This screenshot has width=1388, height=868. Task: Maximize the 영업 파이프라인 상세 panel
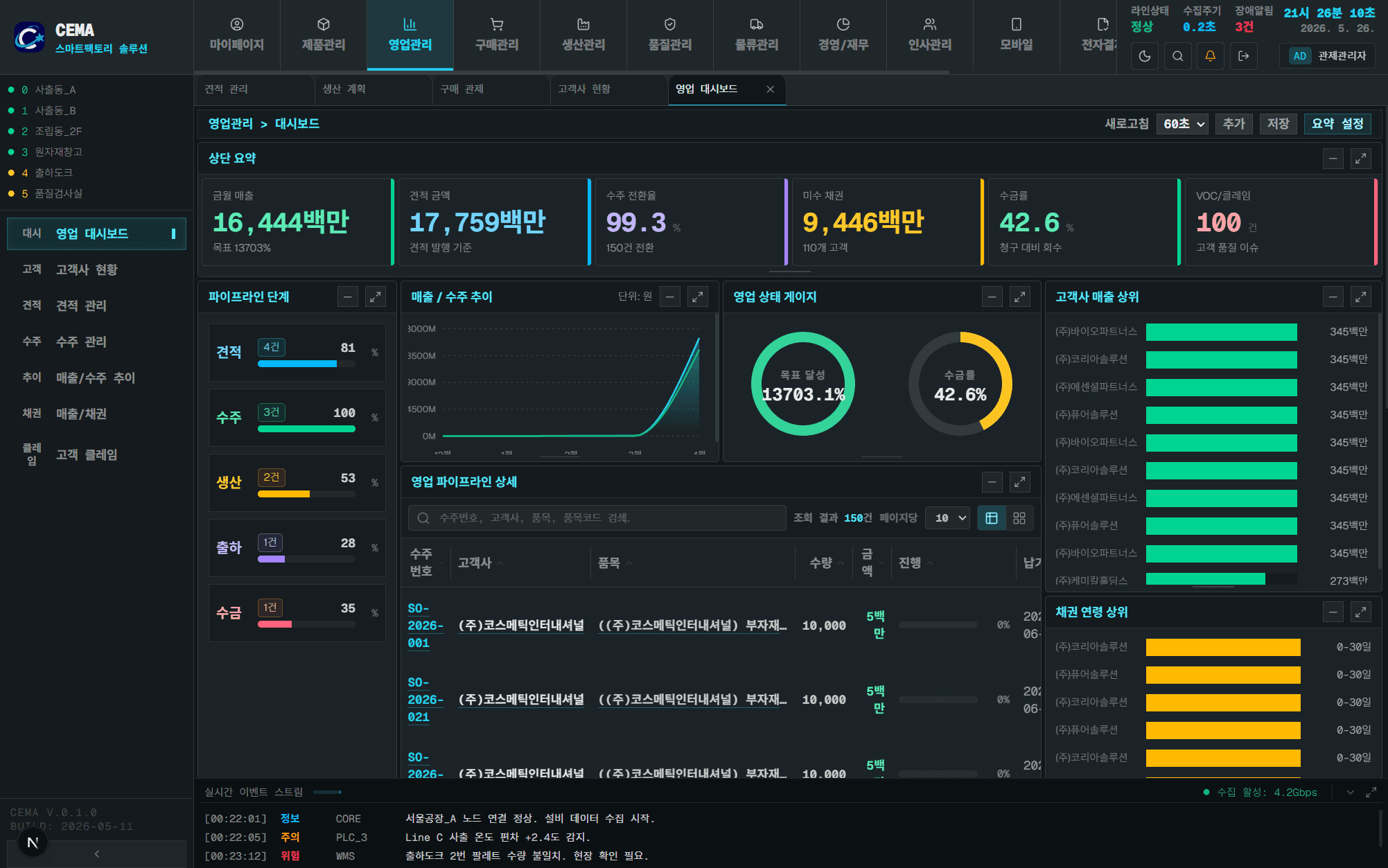point(1020,482)
